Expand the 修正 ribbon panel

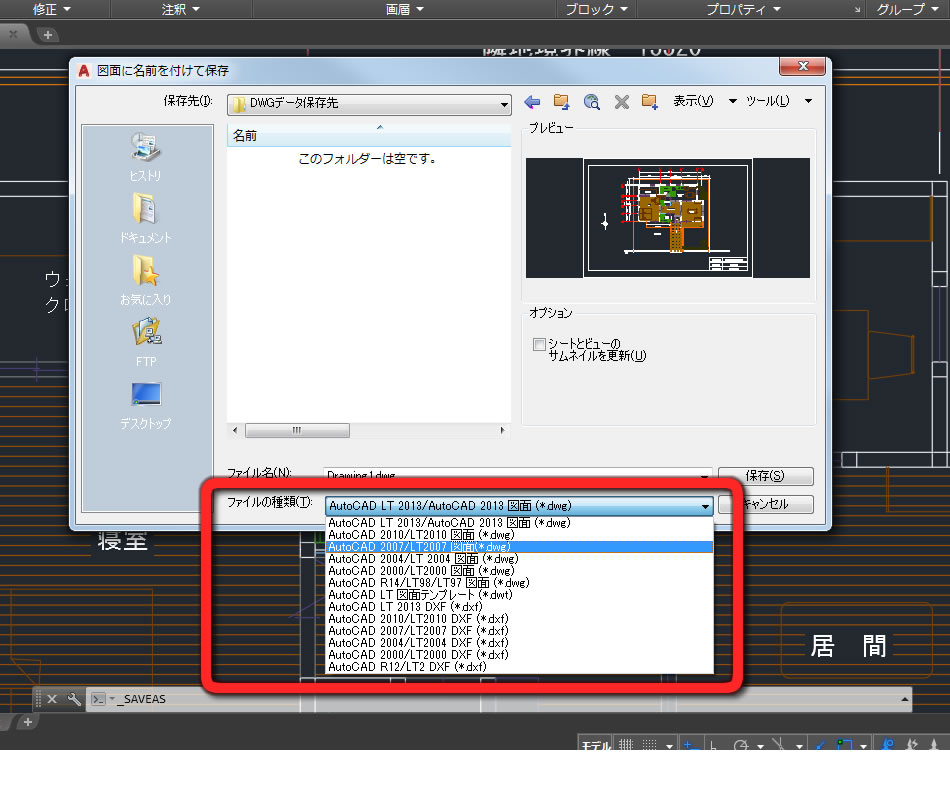pyautogui.click(x=51, y=9)
